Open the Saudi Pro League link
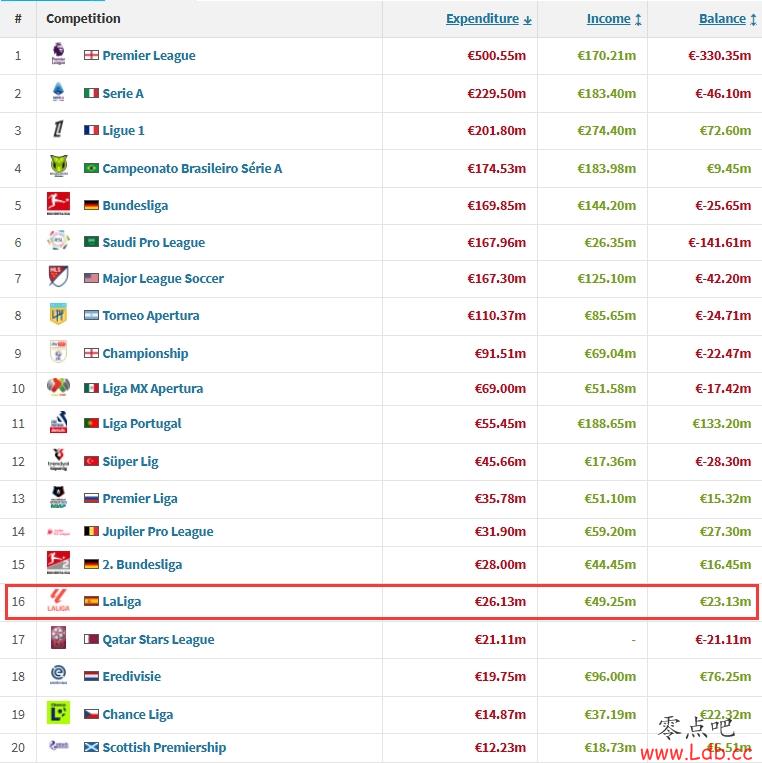Screen dimensions: 762x763 point(154,242)
